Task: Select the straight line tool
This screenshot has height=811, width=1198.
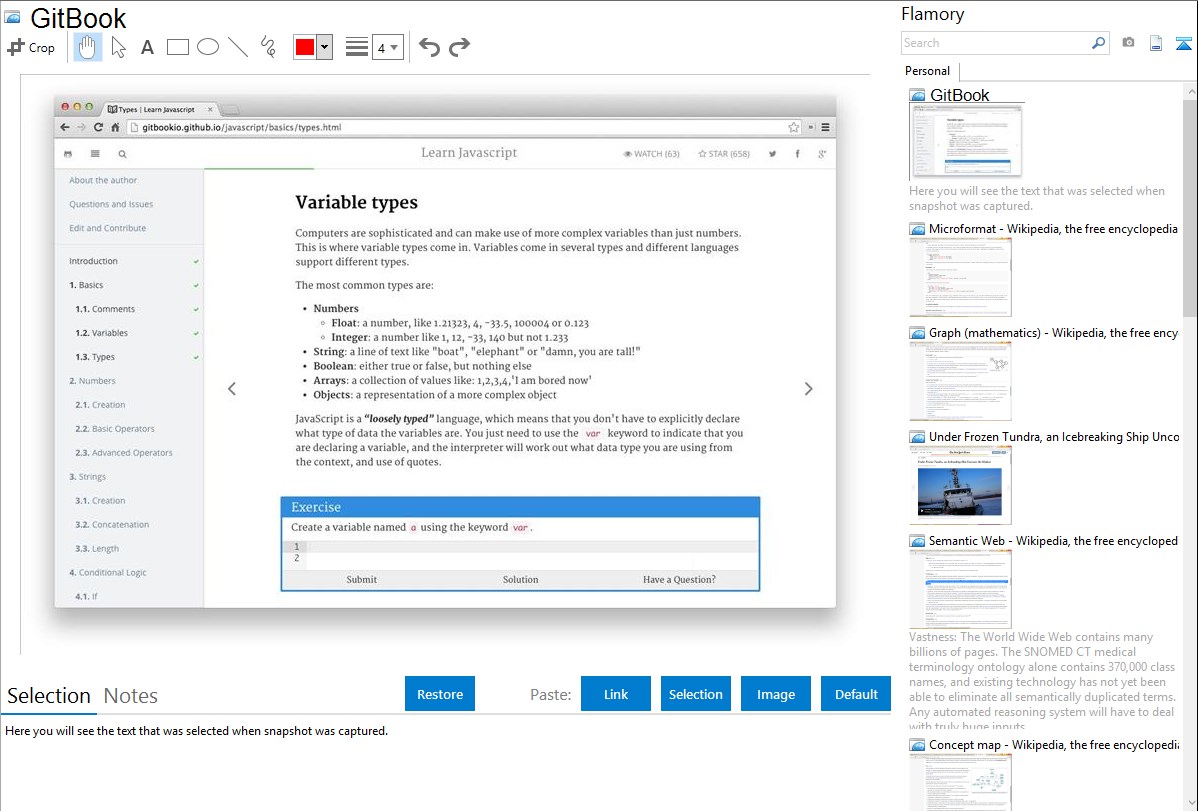Action: coord(238,47)
